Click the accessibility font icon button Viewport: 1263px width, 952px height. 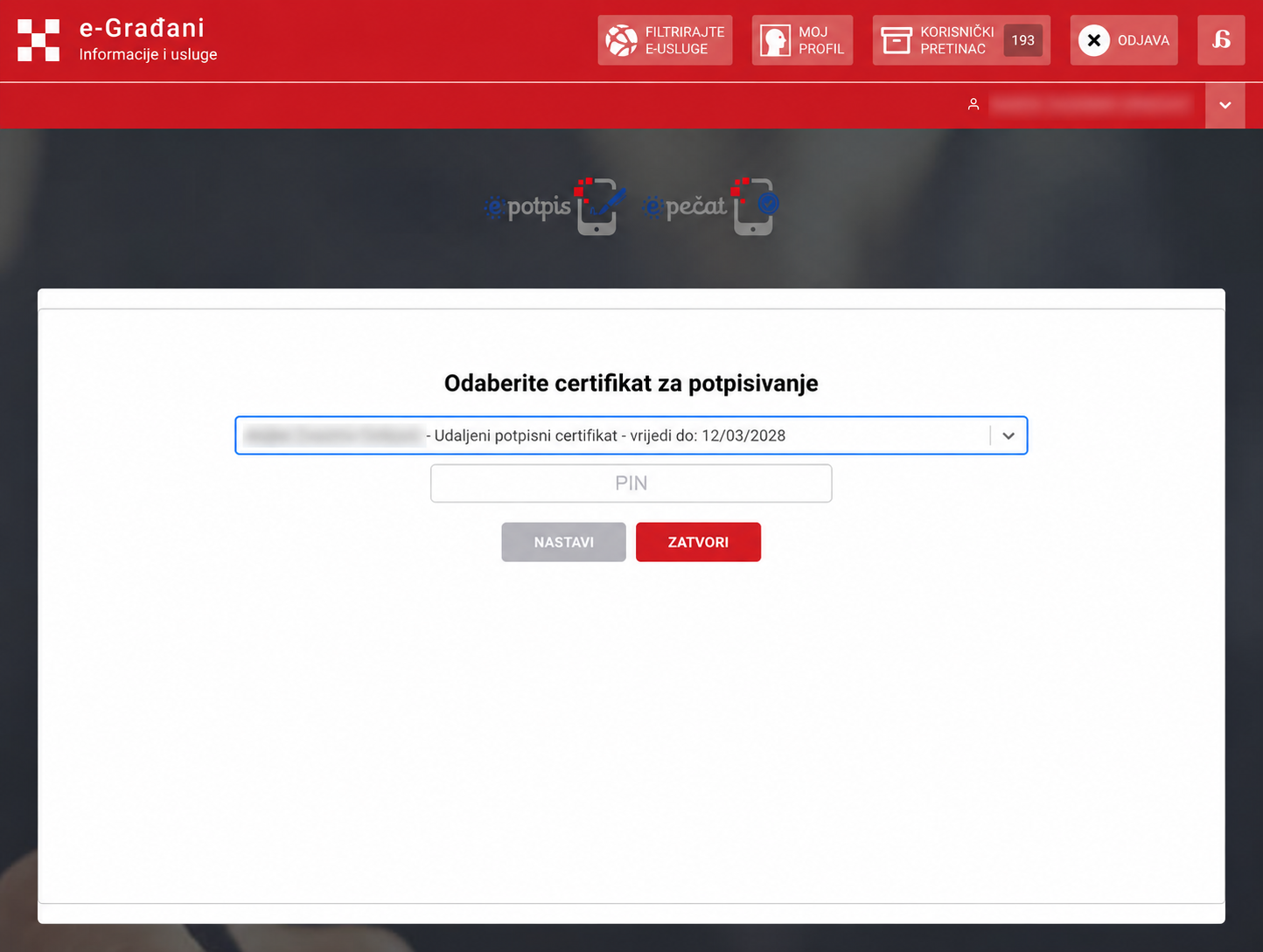click(x=1221, y=40)
